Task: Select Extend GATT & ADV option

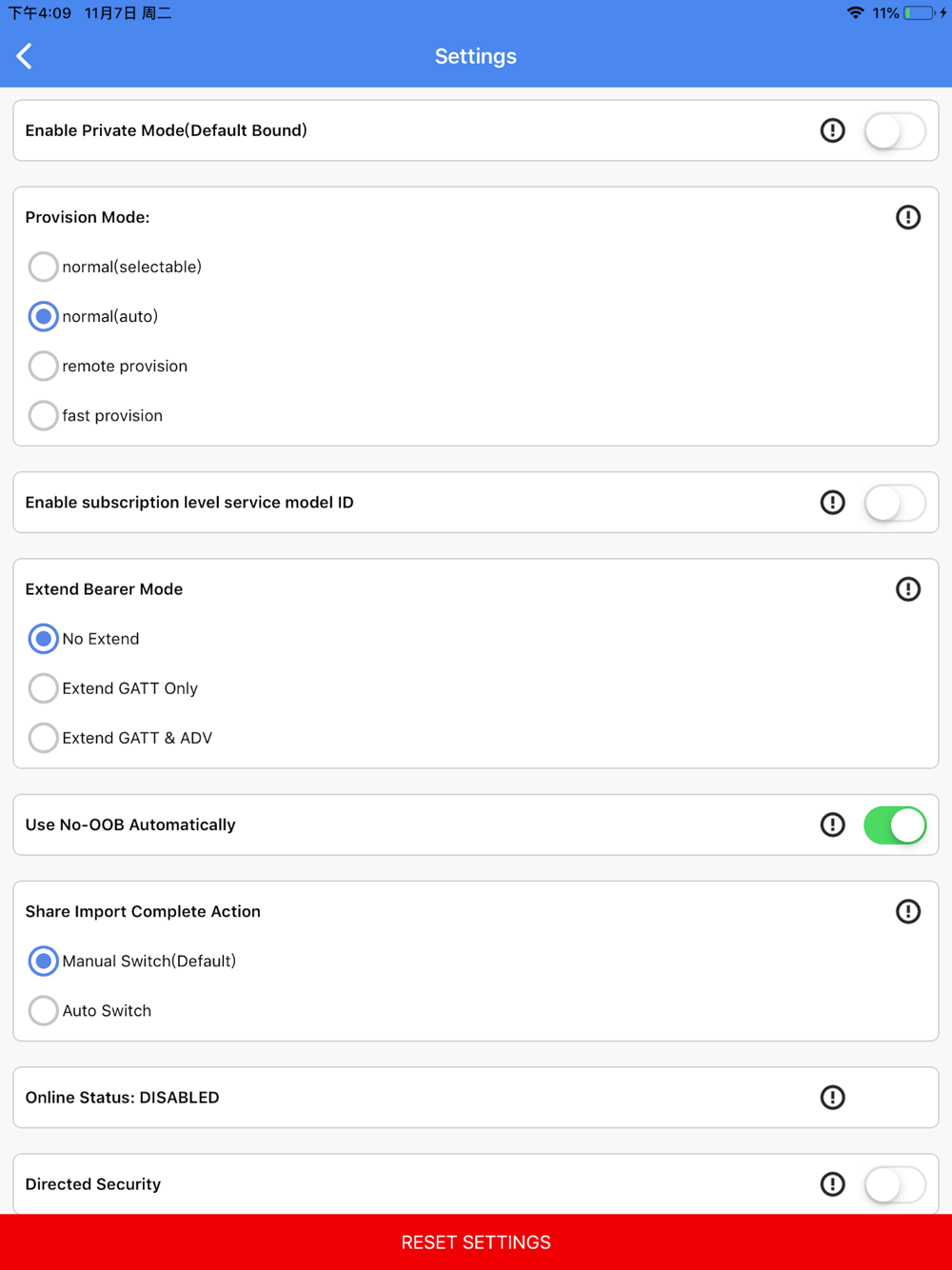Action: (43, 738)
